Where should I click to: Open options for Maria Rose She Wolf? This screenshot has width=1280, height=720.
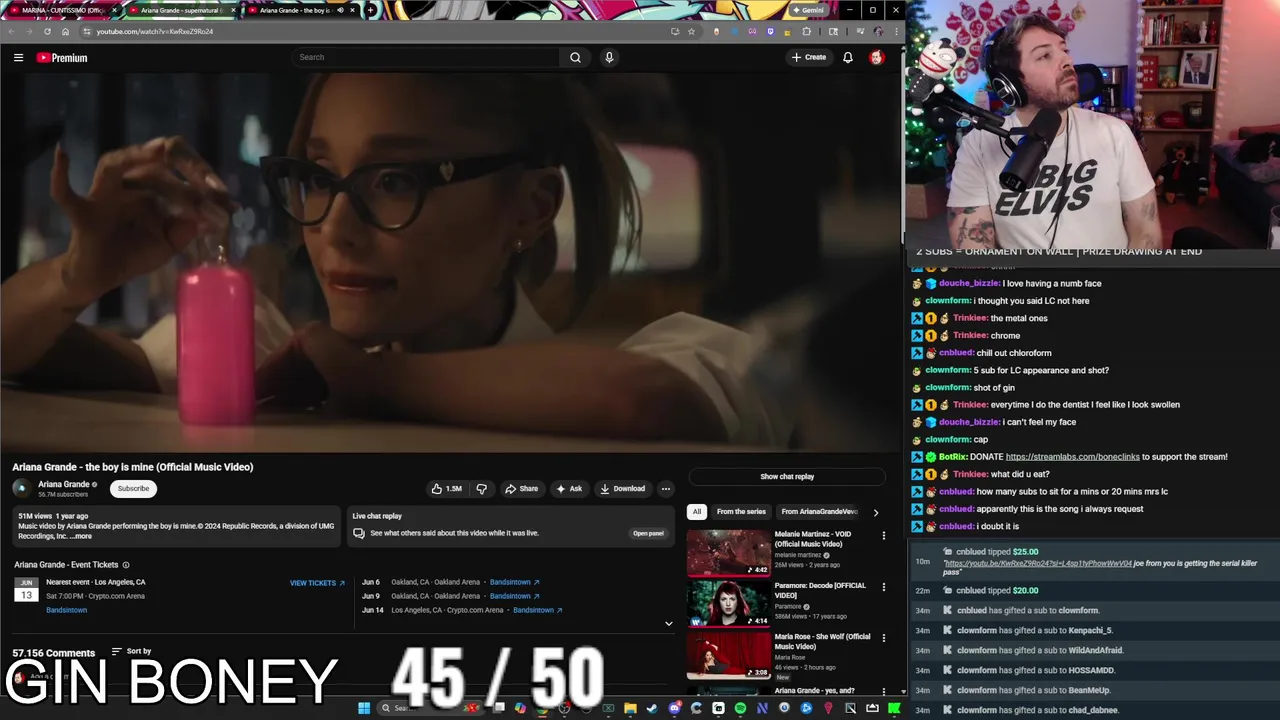[883, 638]
